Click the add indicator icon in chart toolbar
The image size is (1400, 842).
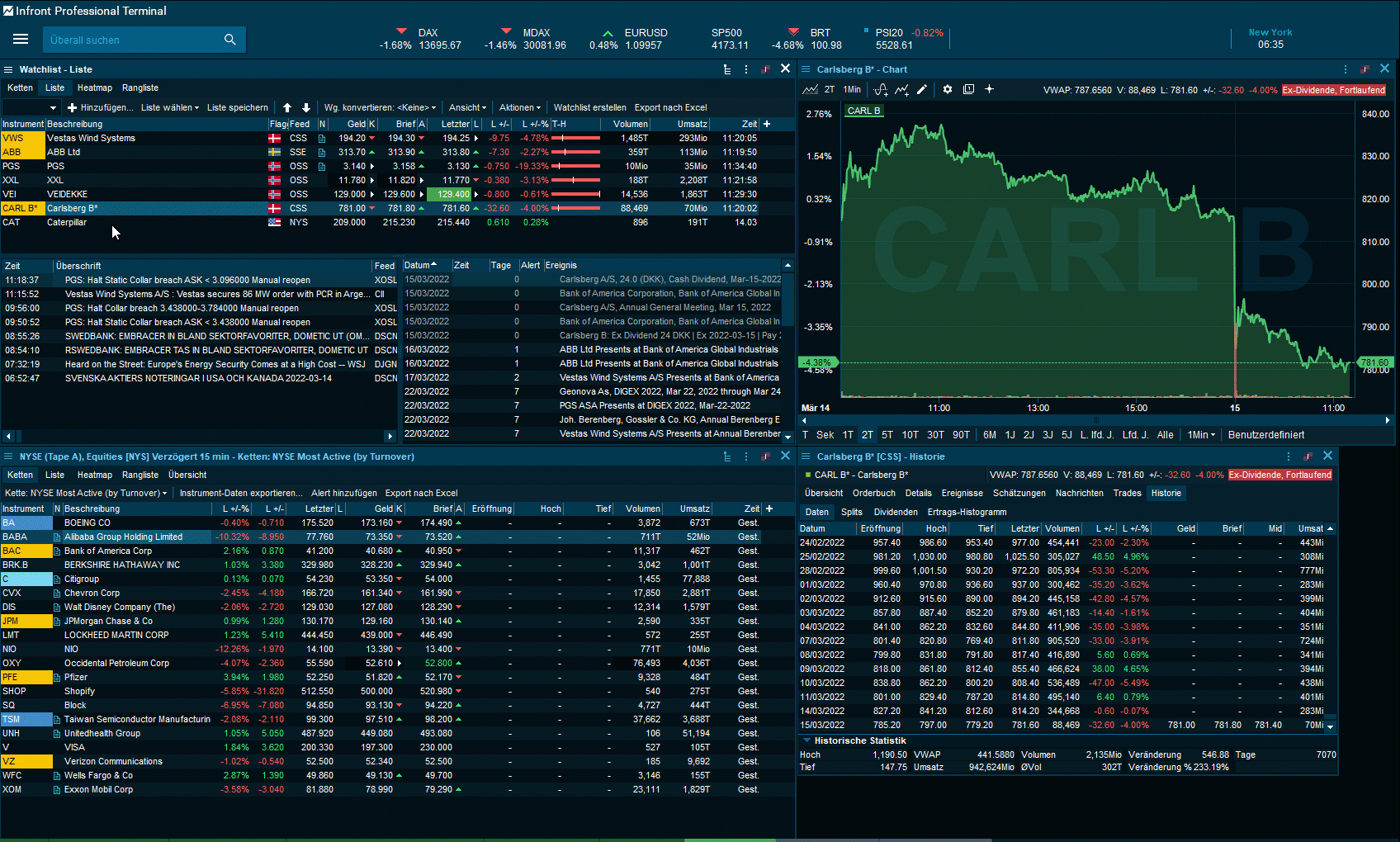[x=881, y=89]
